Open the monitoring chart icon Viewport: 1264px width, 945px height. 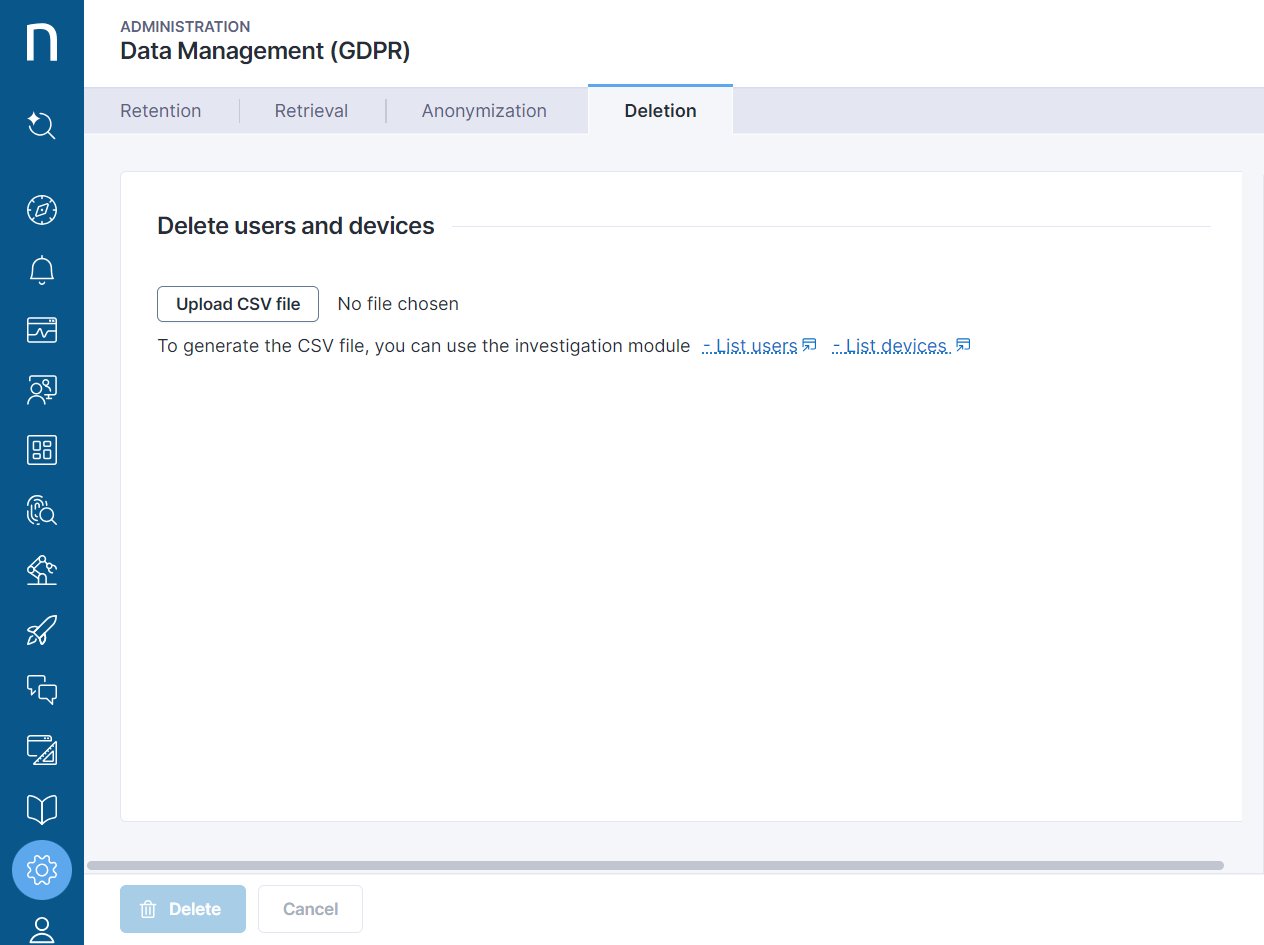(41, 330)
